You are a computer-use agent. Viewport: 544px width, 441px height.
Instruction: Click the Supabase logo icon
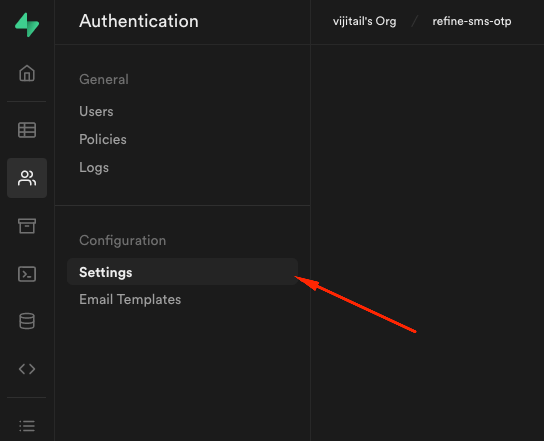[27, 25]
